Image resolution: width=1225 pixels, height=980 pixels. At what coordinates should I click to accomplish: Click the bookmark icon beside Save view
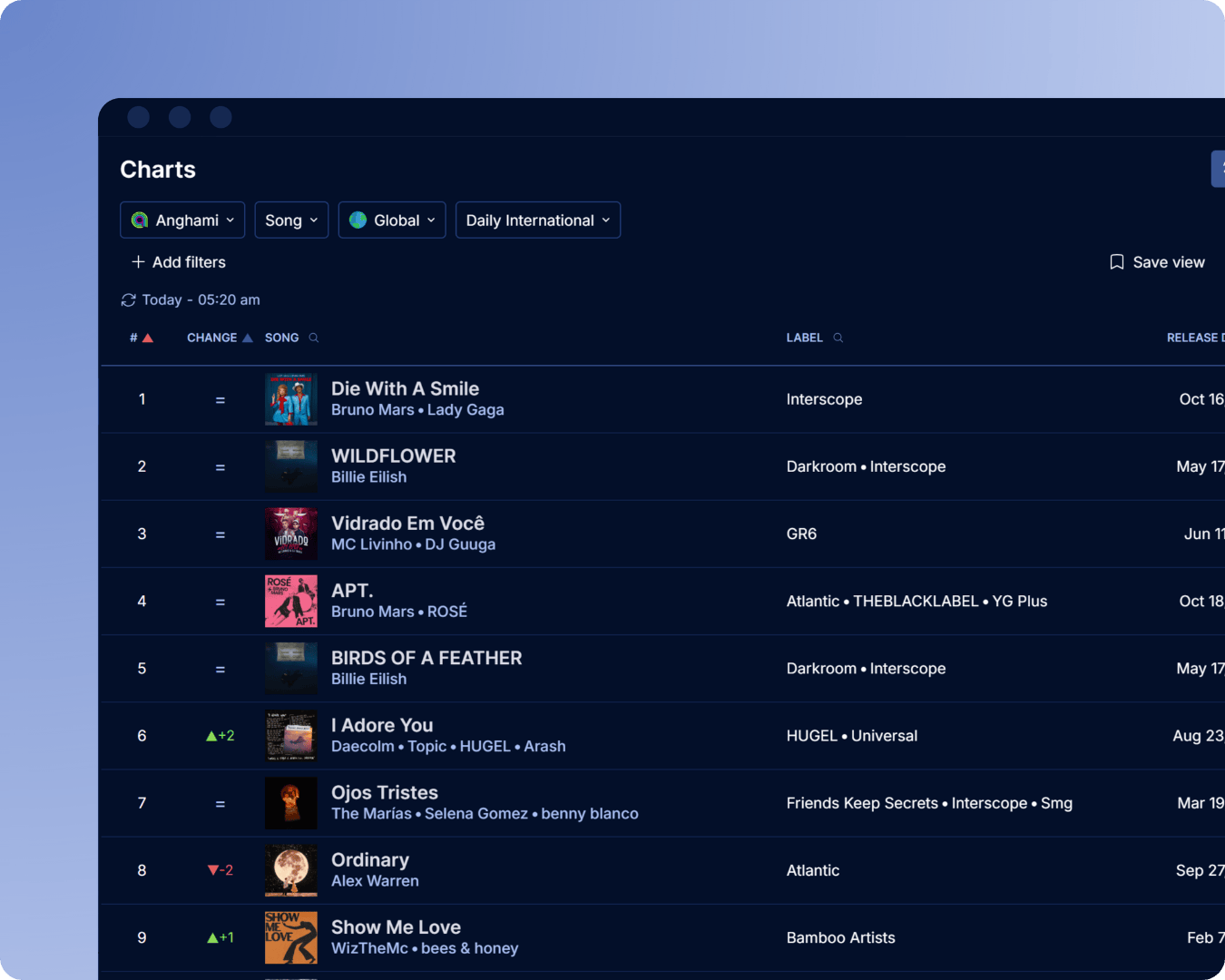(1115, 261)
